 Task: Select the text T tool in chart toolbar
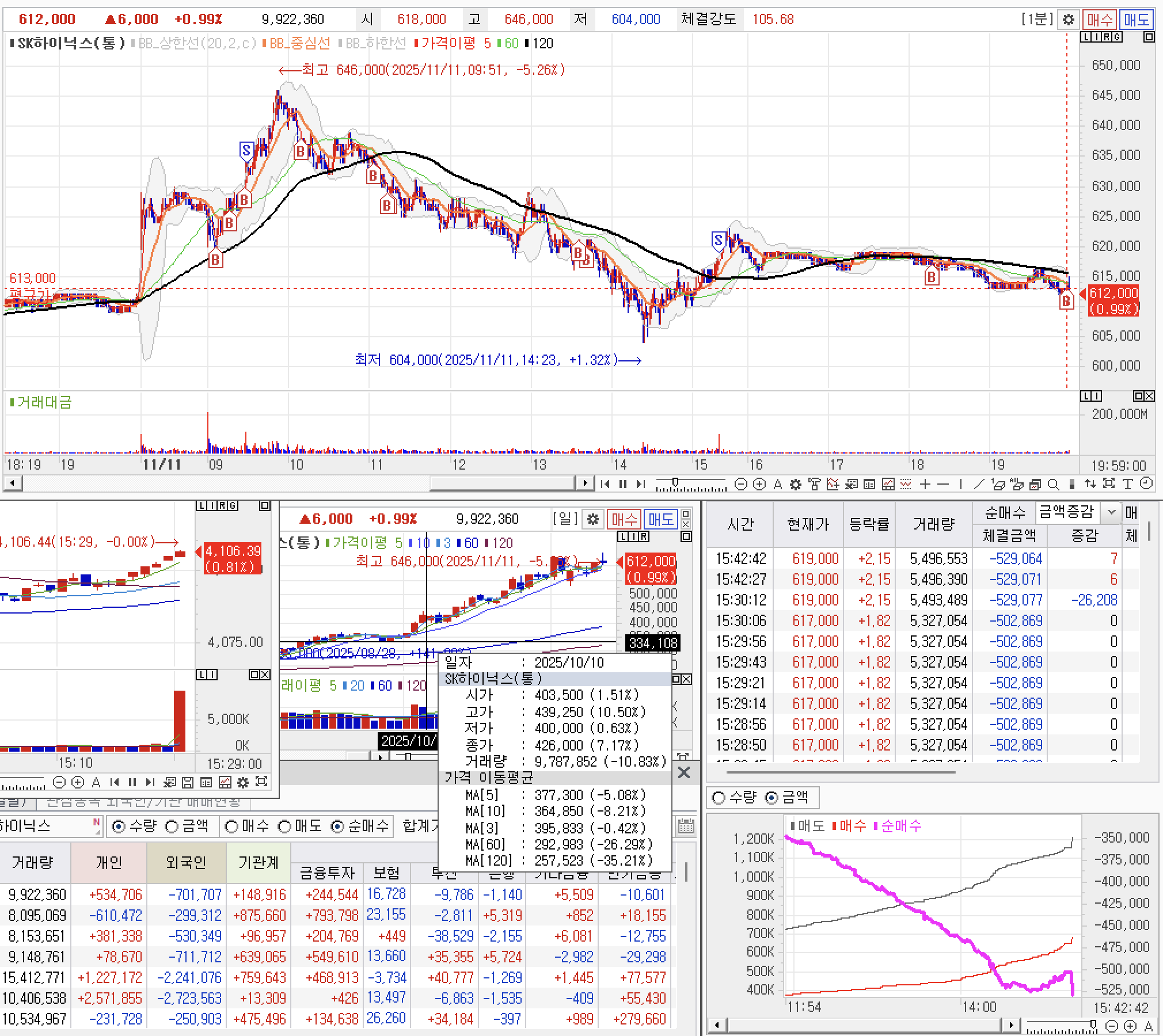coord(1127,484)
